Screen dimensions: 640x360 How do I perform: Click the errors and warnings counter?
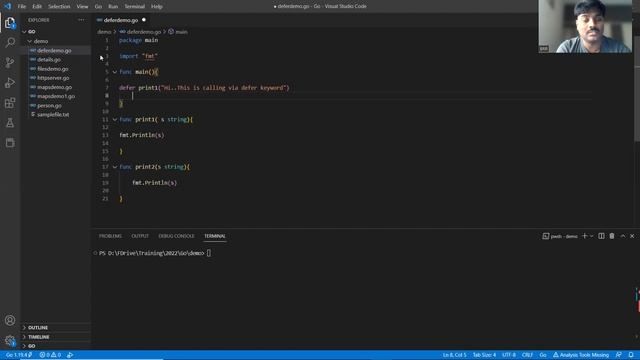coord(50,355)
